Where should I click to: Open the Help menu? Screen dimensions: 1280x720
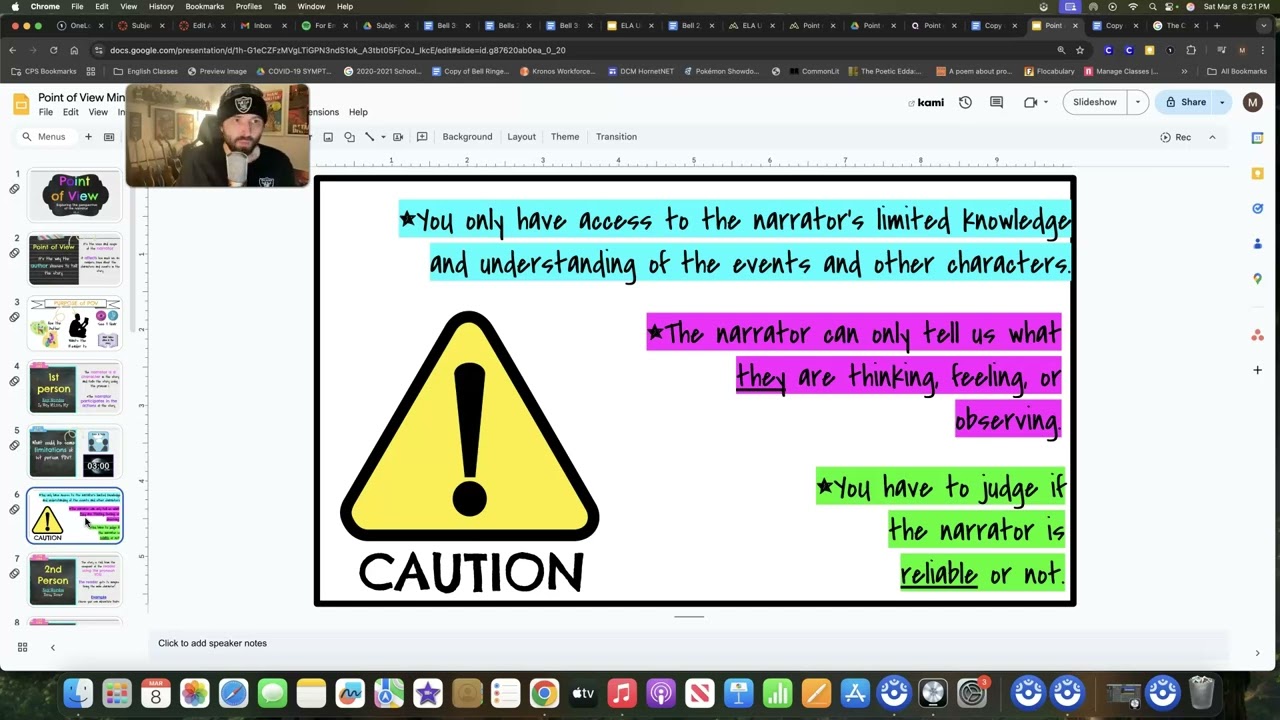click(358, 112)
